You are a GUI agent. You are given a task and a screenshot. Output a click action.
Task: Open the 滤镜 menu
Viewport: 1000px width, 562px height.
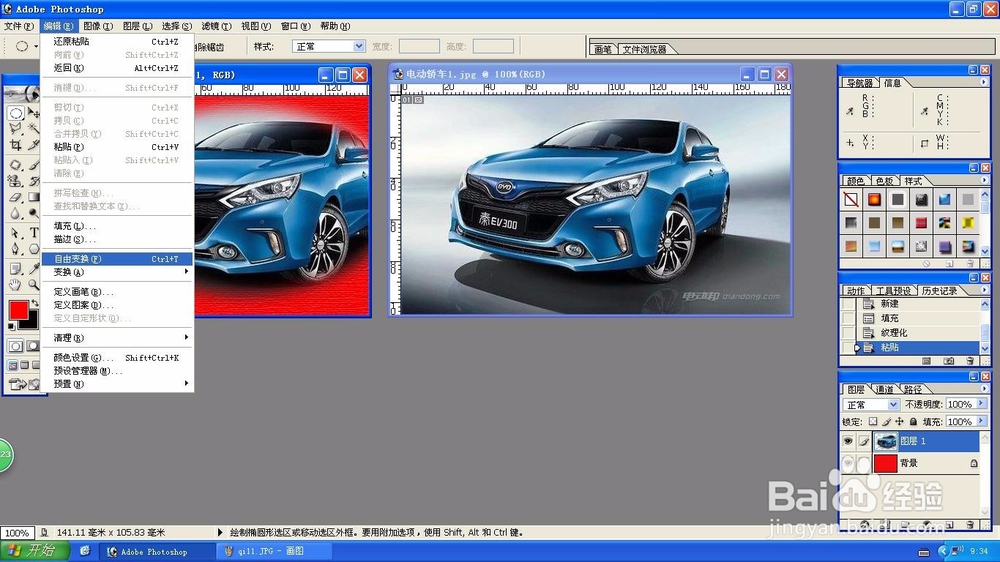tap(214, 26)
